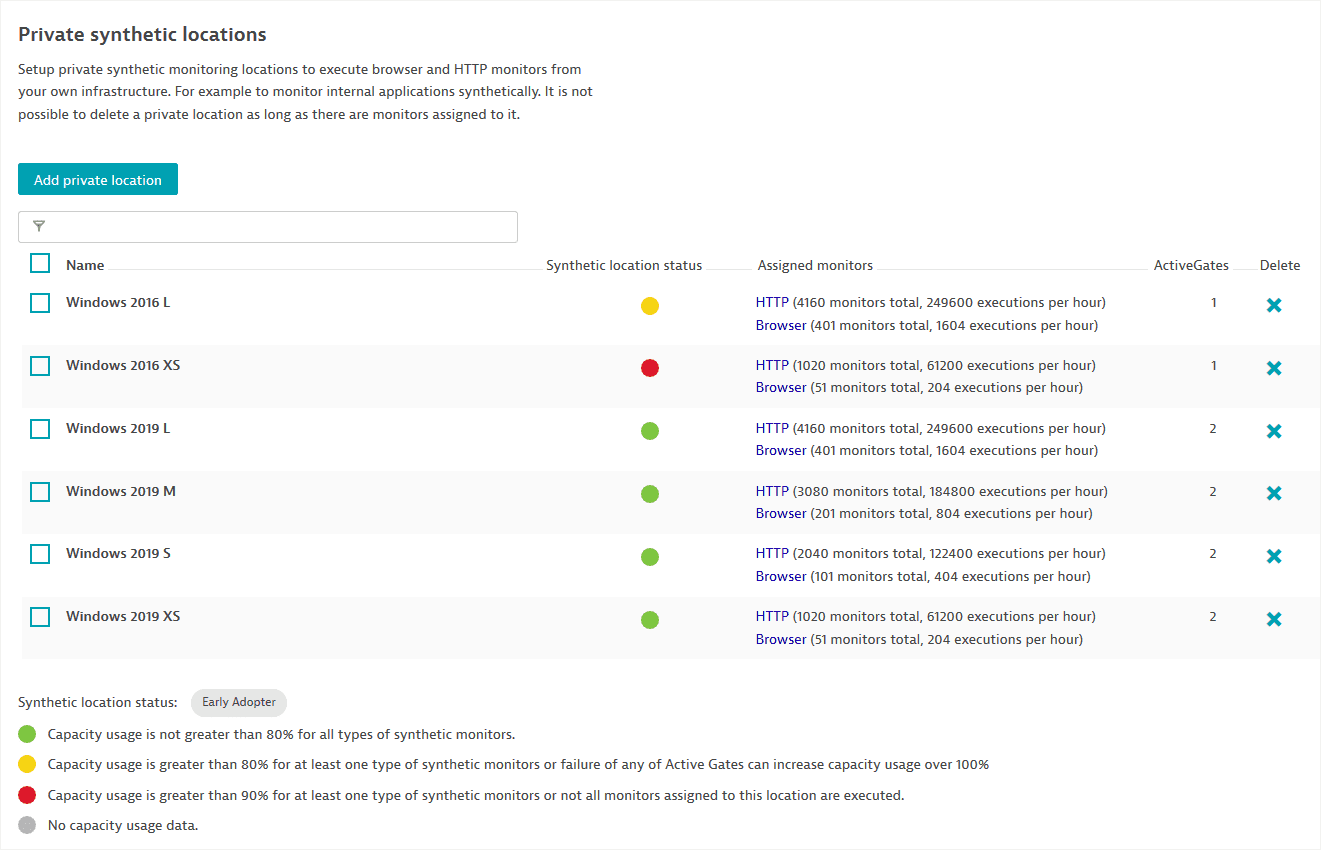1321x850 pixels.
Task: Click the Private synthetic locations heading
Action: pos(142,35)
